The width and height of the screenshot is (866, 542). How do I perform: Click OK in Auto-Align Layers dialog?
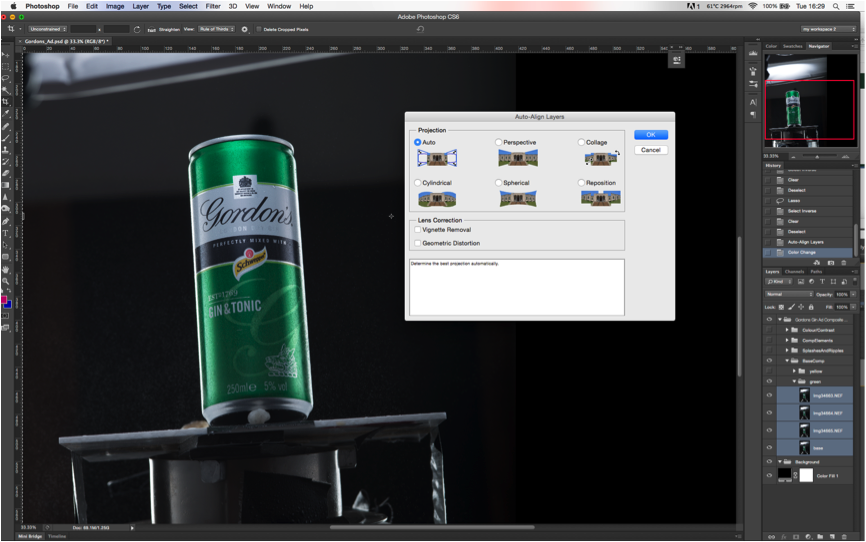(651, 135)
